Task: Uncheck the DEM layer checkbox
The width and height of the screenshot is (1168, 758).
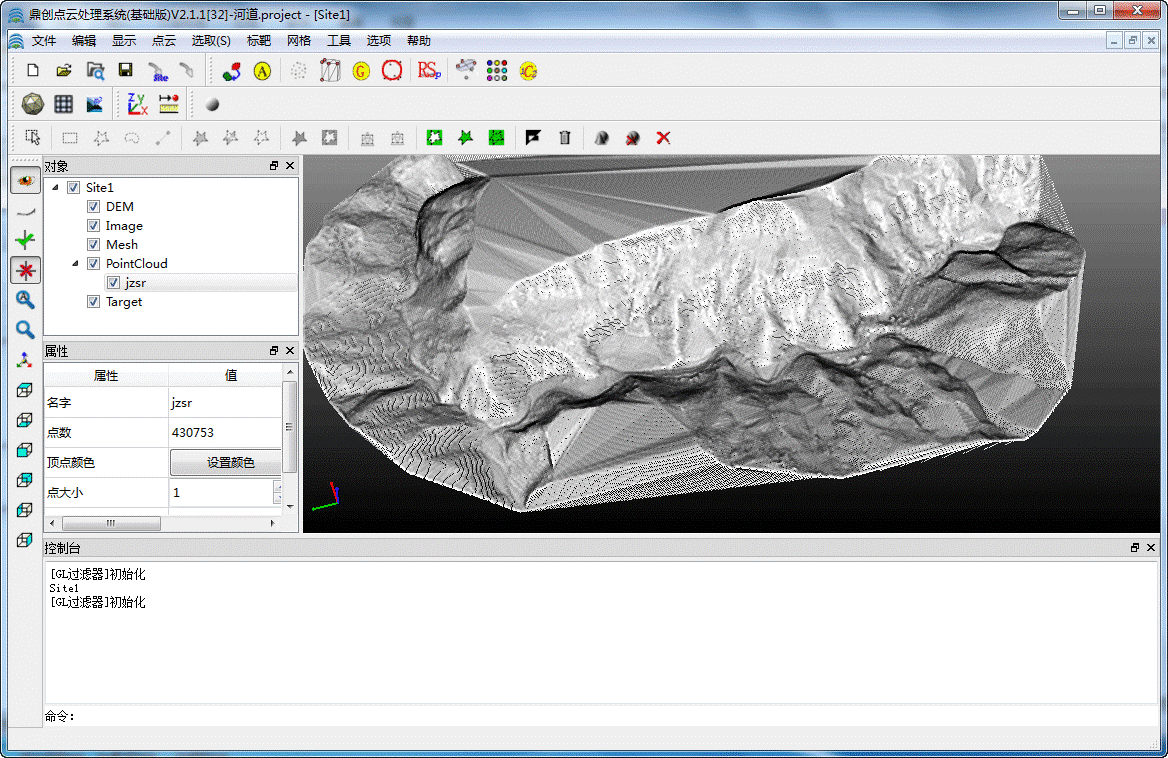Action: tap(93, 207)
